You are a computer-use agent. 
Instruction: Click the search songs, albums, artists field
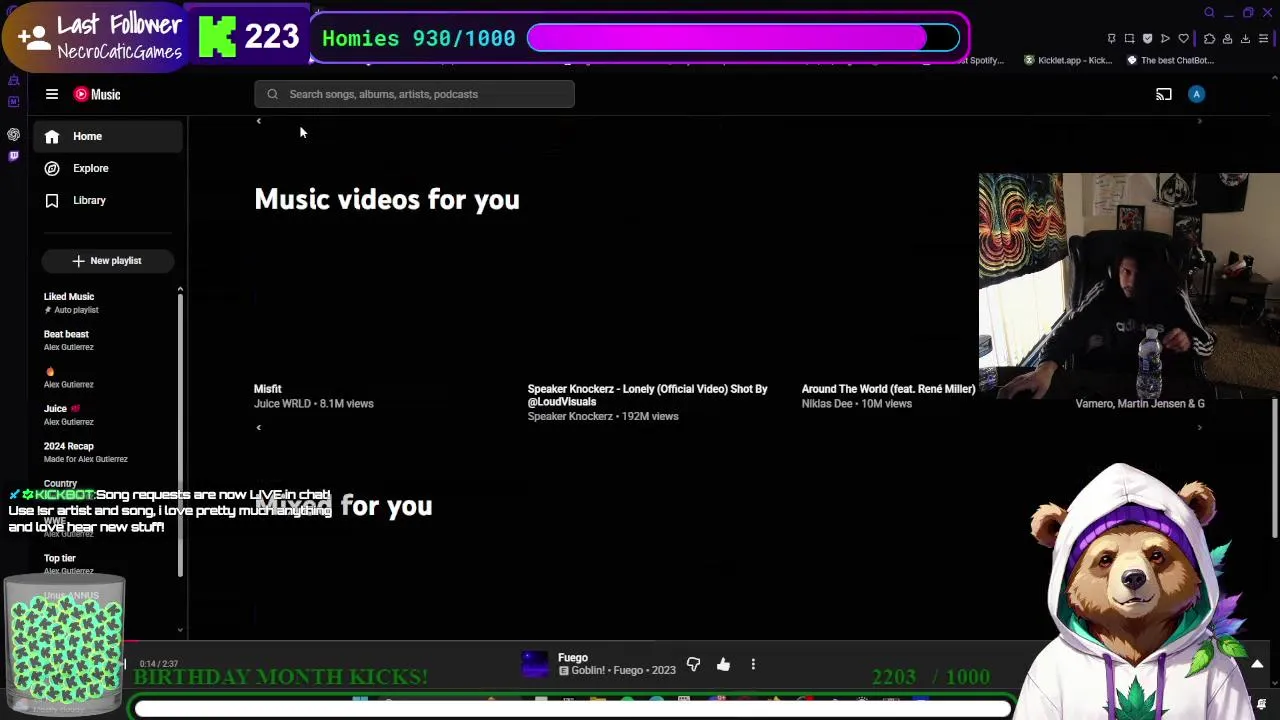click(x=414, y=94)
